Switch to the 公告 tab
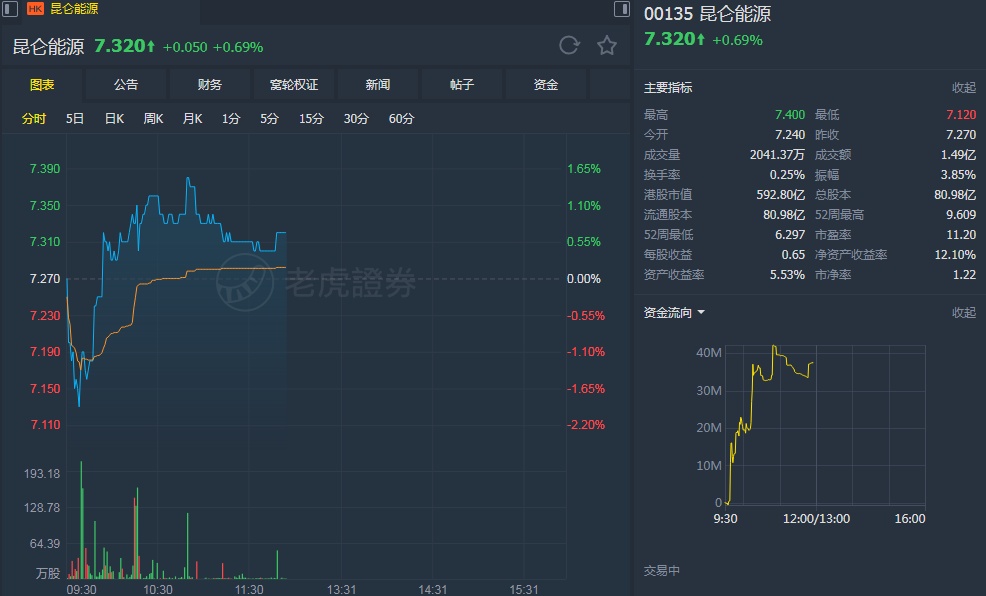This screenshot has width=986, height=596. click(x=126, y=85)
